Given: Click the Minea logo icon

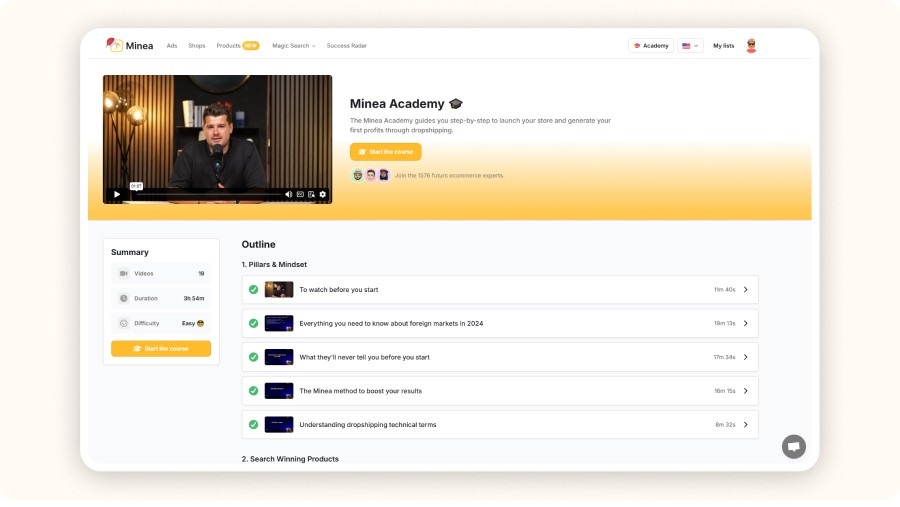Looking at the screenshot, I should pos(114,44).
